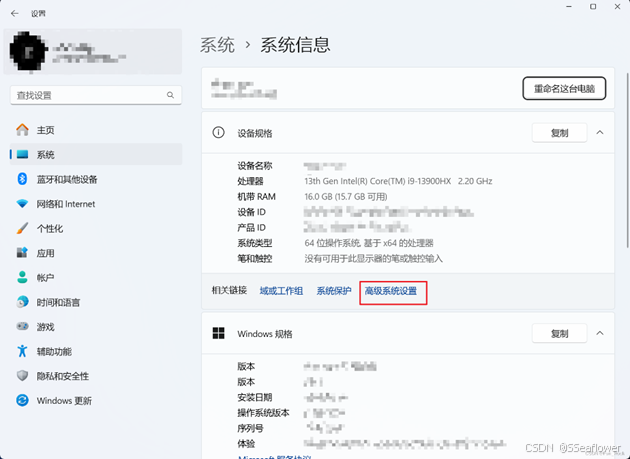Click the user profile avatar
This screenshot has height=459, width=630.
pyautogui.click(x=28, y=51)
